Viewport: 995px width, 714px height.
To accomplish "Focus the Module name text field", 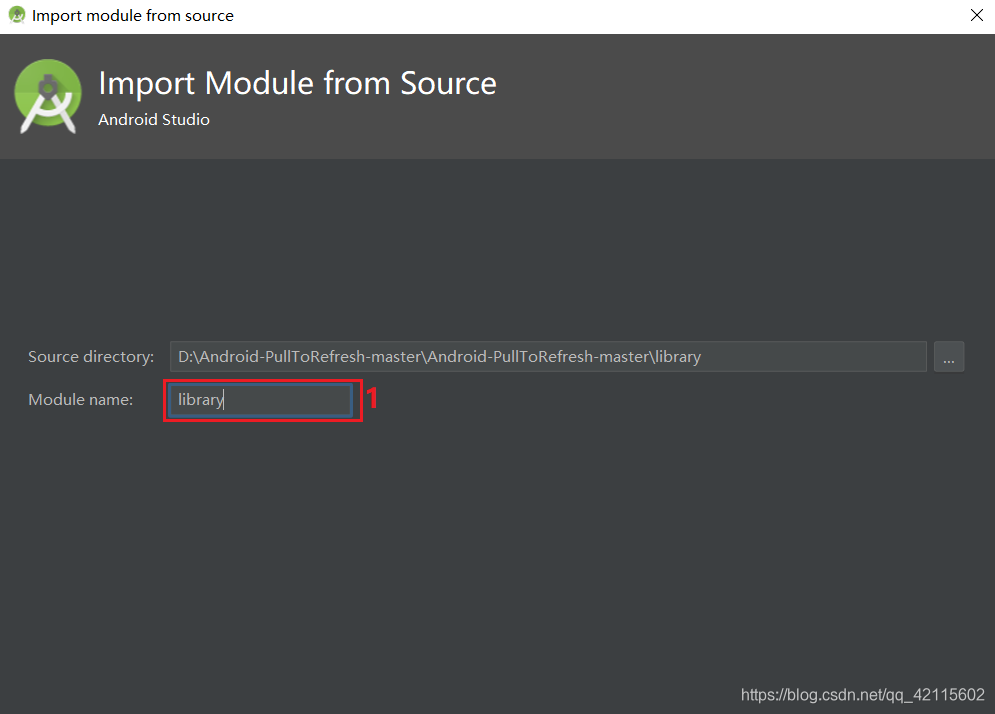I will point(261,400).
